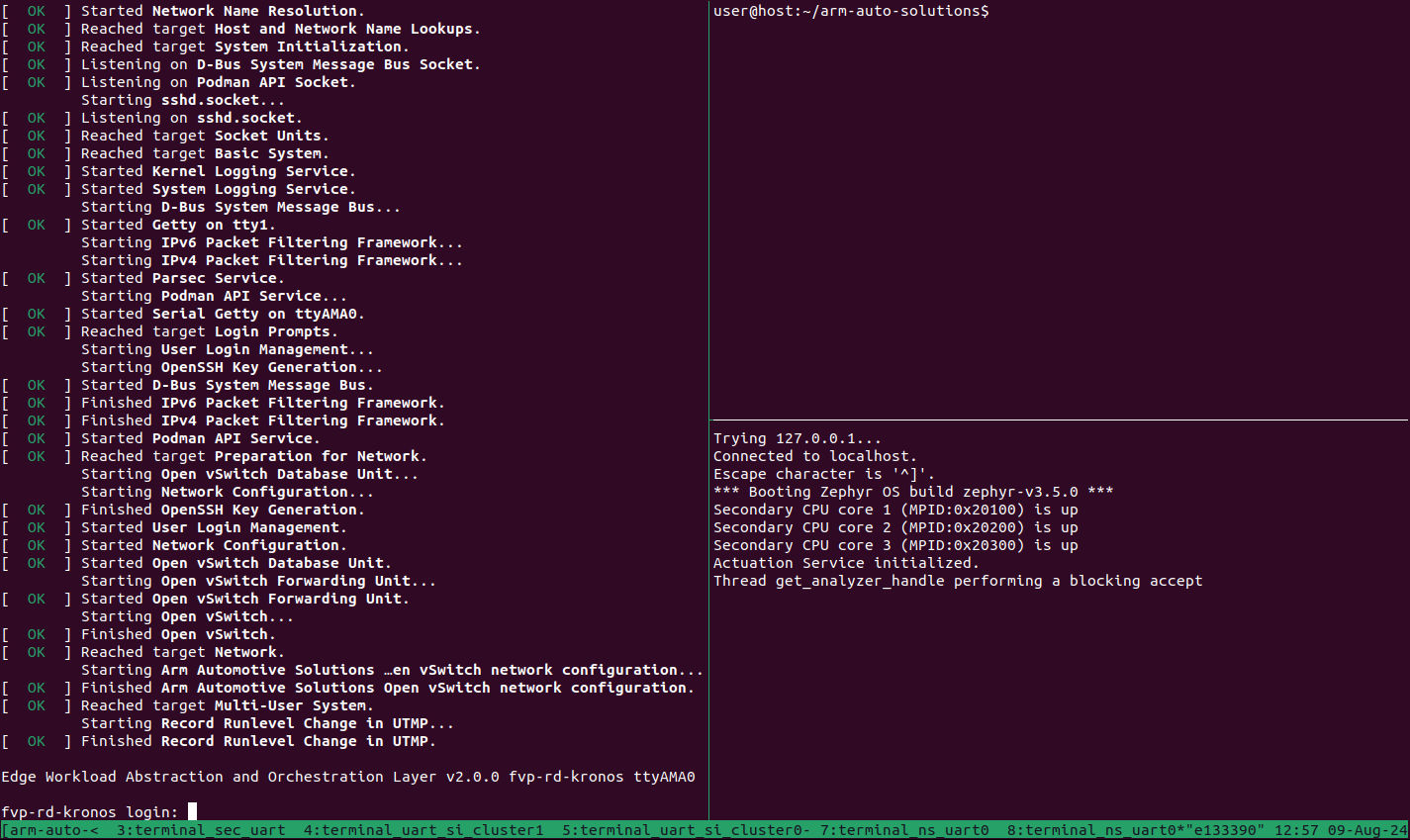Click the date 09-Aug-24 in status bar

point(1367,830)
